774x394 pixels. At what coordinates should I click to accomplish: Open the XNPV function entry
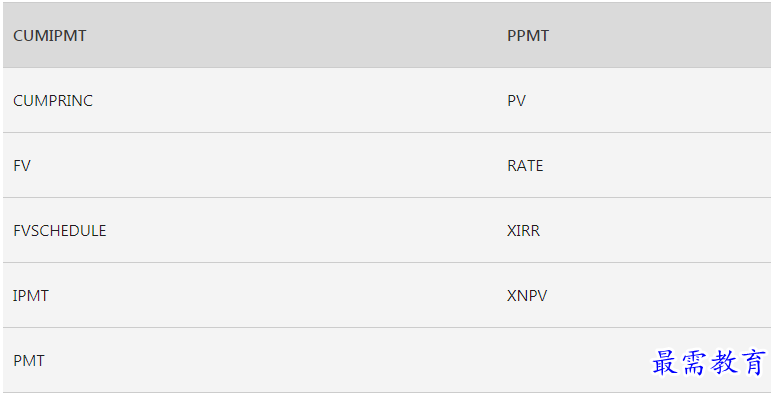[527, 296]
